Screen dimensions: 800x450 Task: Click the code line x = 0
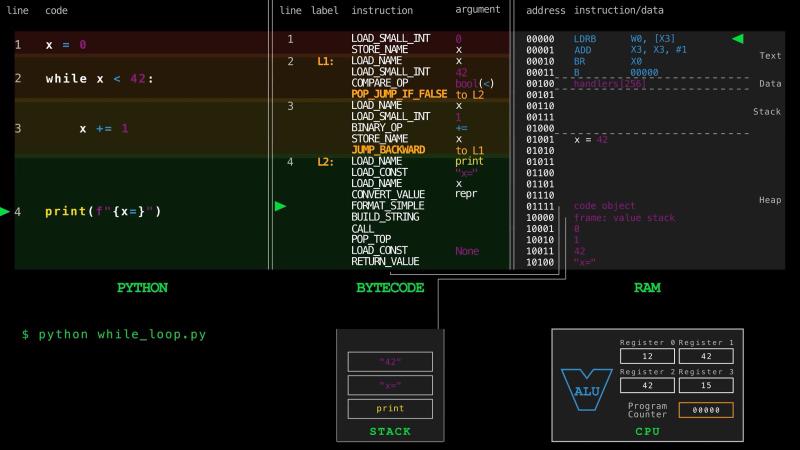point(66,45)
